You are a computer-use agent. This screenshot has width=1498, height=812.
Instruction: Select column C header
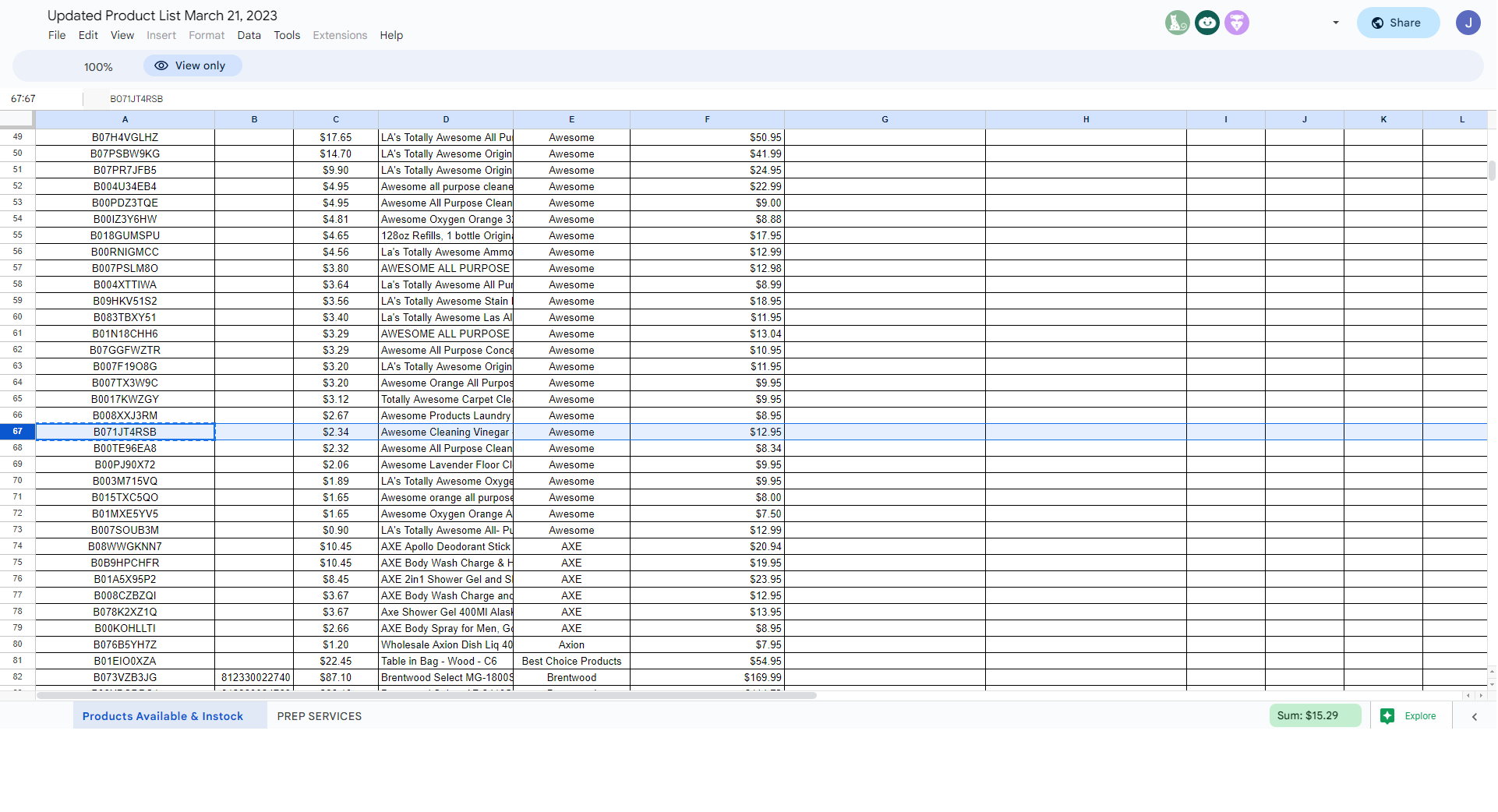point(336,119)
